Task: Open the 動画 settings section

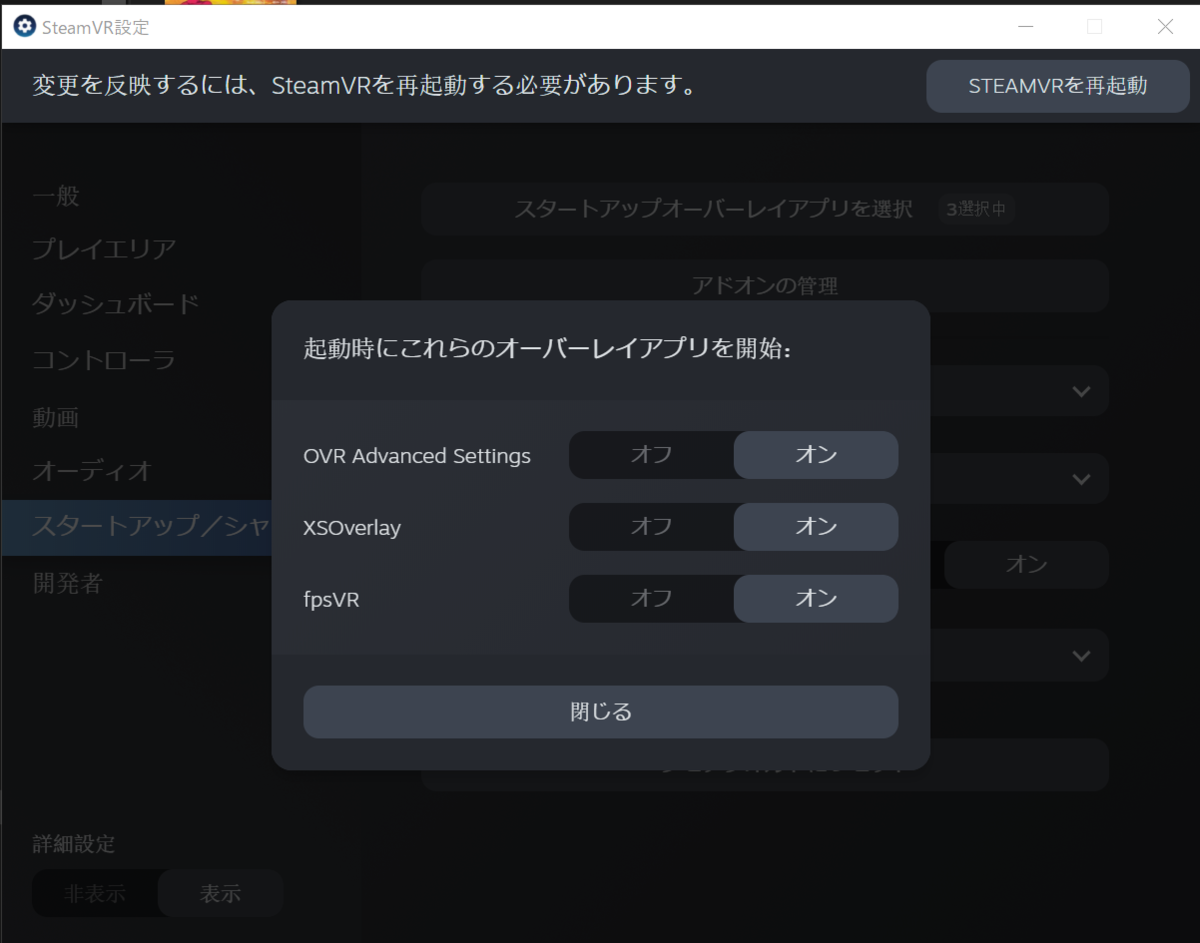Action: (x=56, y=417)
